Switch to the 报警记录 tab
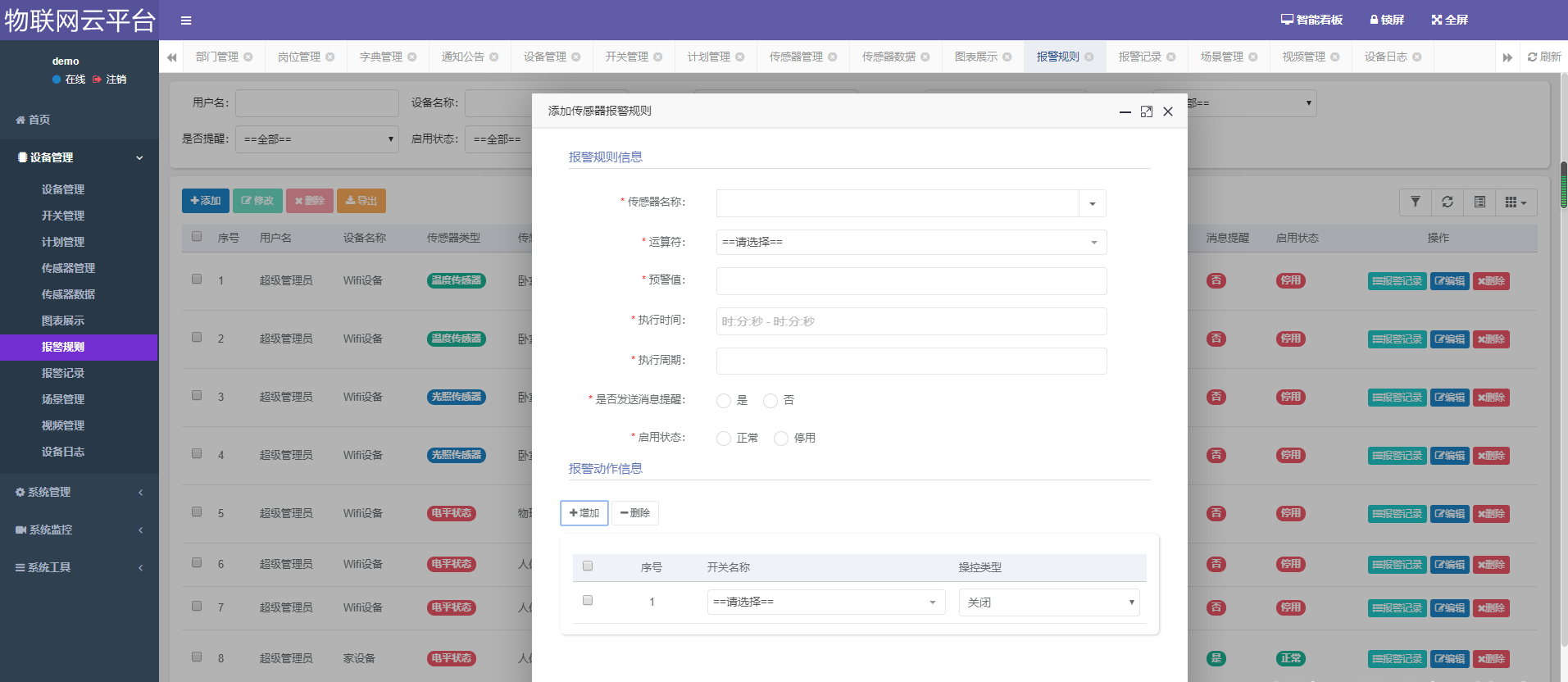 point(1139,57)
